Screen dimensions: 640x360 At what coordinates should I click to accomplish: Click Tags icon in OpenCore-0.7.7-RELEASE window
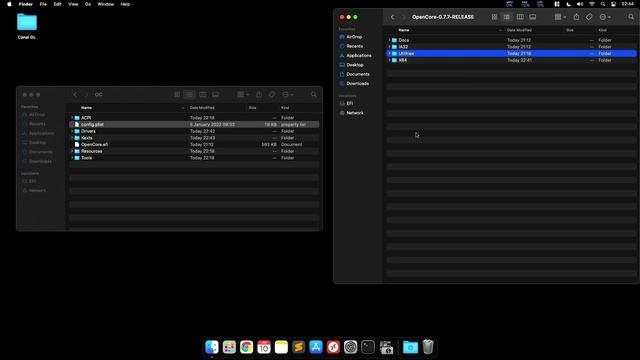(589, 17)
